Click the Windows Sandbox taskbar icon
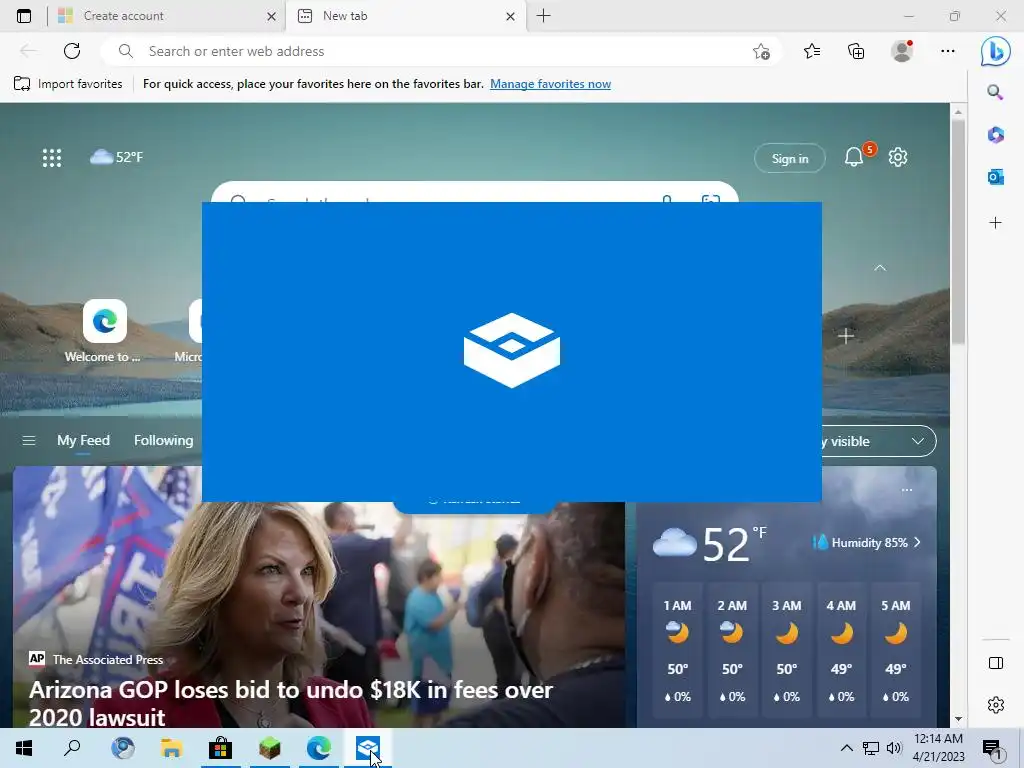Image resolution: width=1024 pixels, height=768 pixels. (368, 748)
